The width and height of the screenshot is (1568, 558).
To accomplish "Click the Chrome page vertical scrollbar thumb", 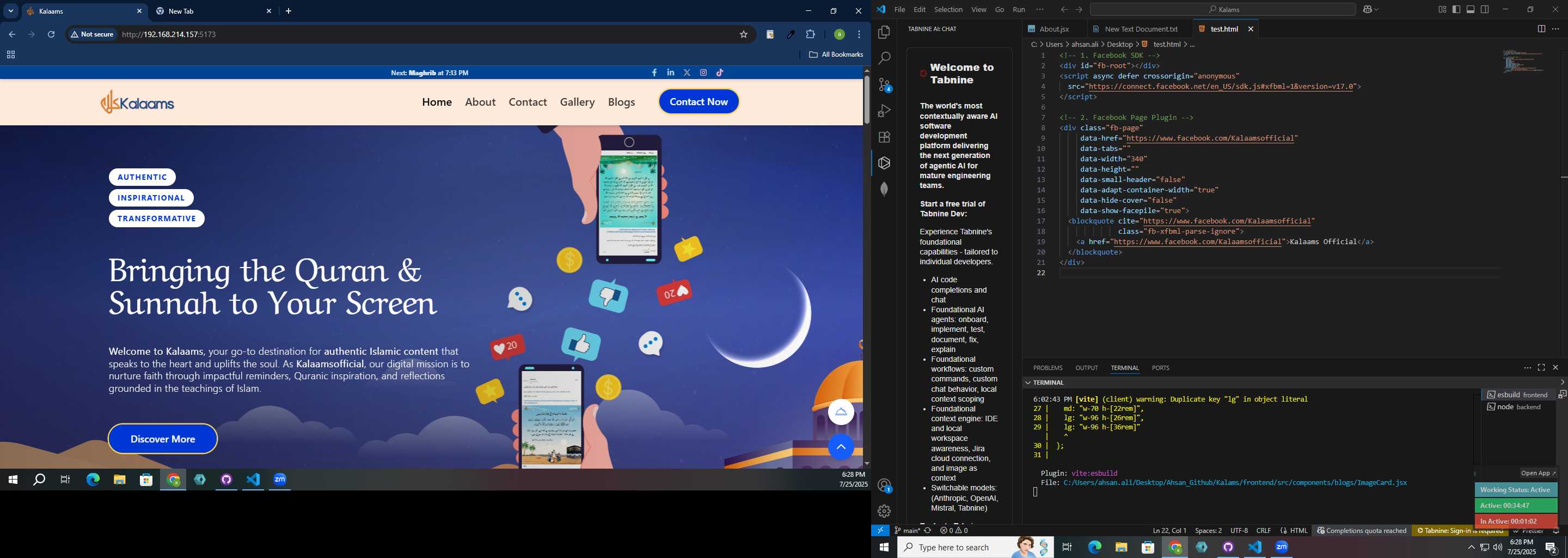I will tap(866, 99).
